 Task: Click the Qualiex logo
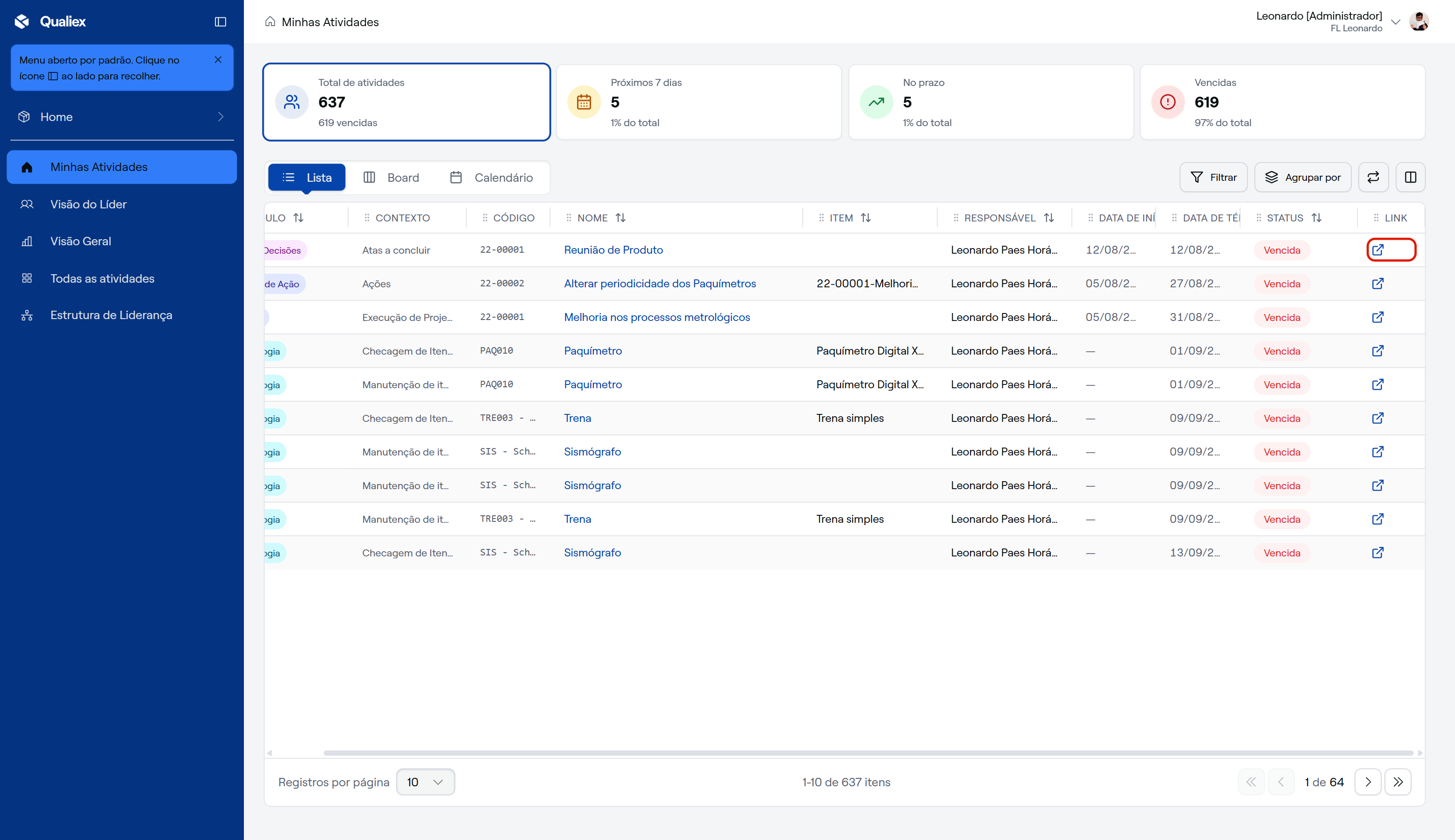tap(50, 22)
